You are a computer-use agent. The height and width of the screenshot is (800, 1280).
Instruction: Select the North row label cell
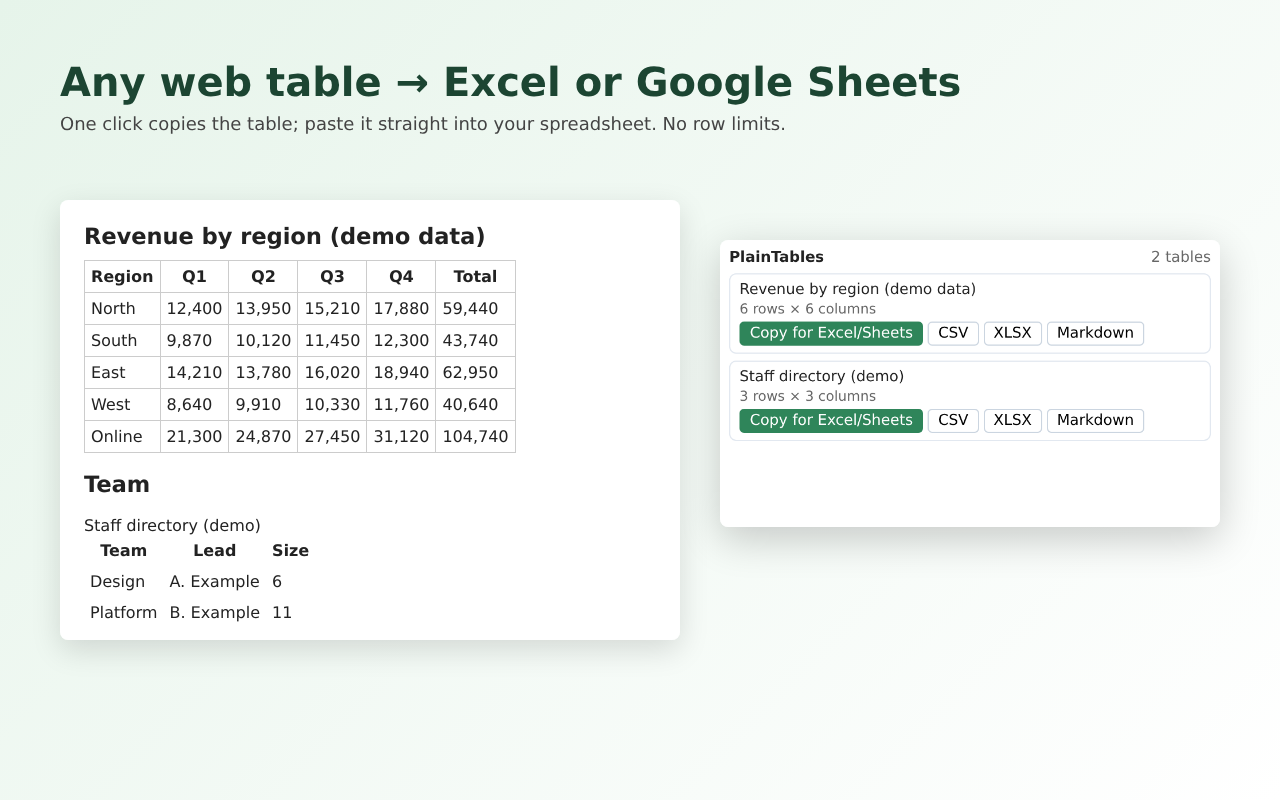[122, 309]
